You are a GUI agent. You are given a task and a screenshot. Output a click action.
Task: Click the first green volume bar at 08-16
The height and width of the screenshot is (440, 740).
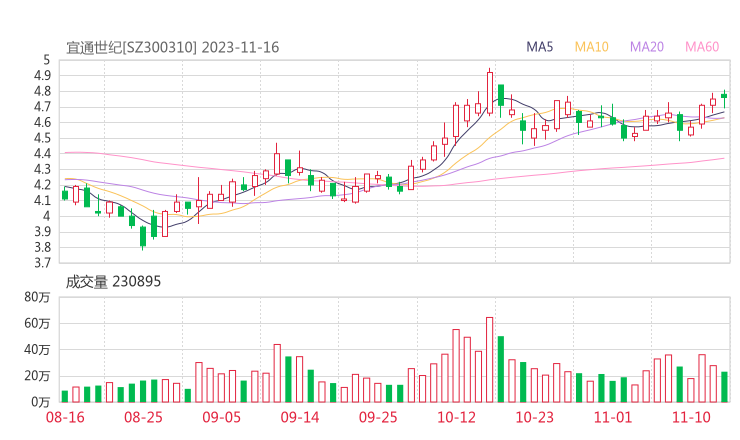pos(65,397)
